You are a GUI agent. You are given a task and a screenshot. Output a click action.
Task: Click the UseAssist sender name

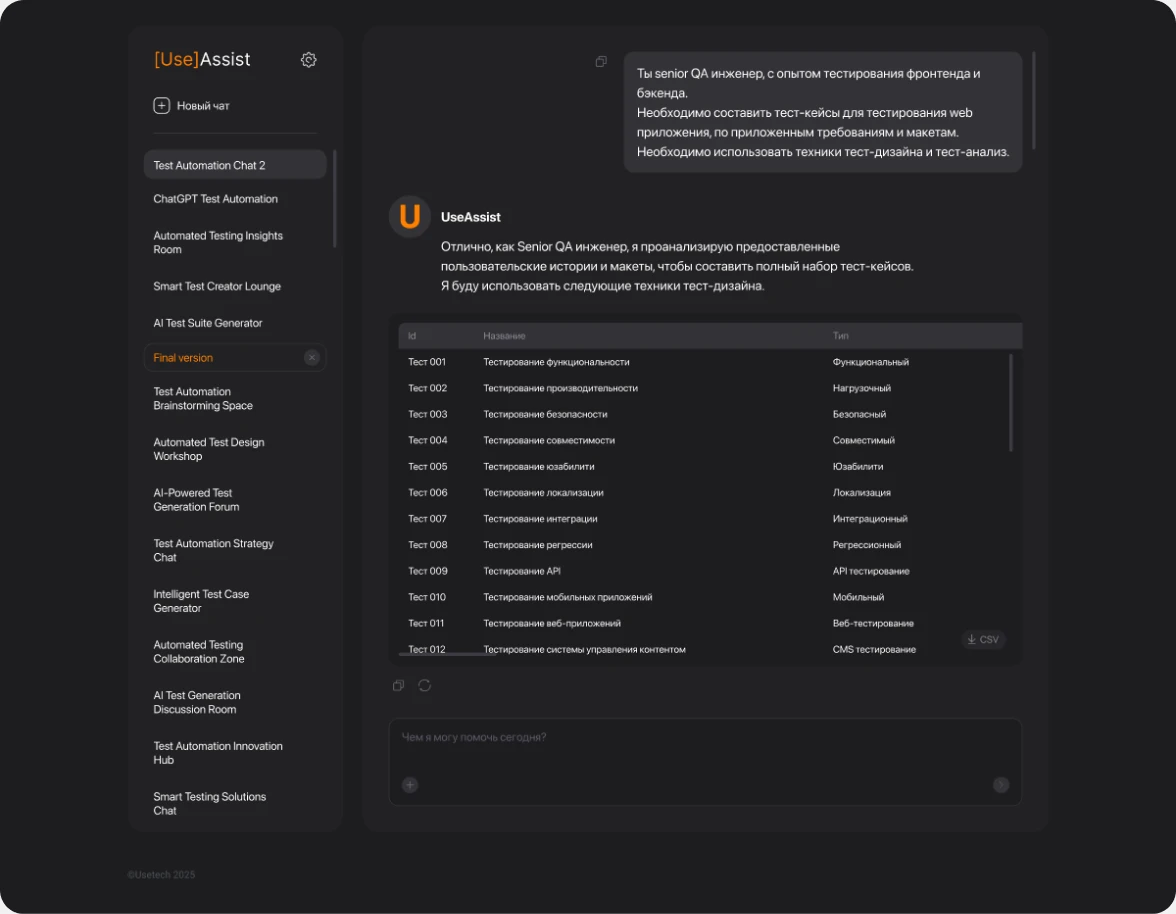pyautogui.click(x=470, y=217)
